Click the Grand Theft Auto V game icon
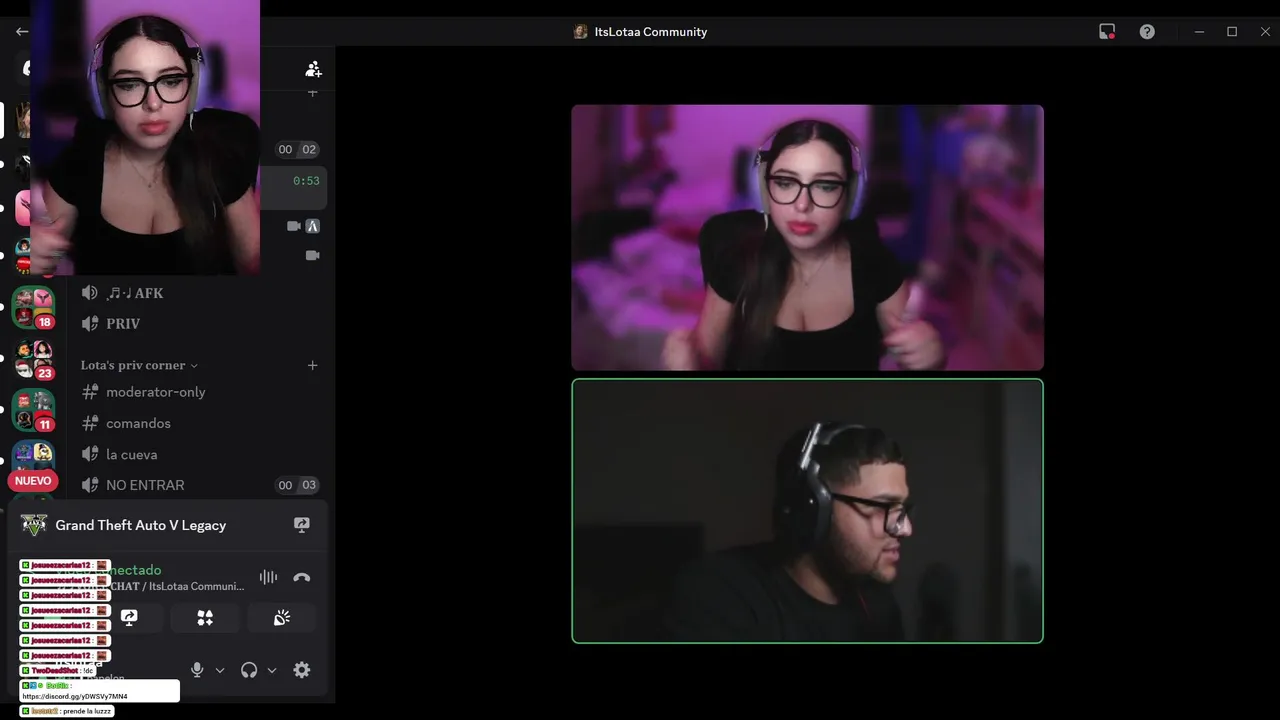This screenshot has width=1280, height=720. point(34,525)
